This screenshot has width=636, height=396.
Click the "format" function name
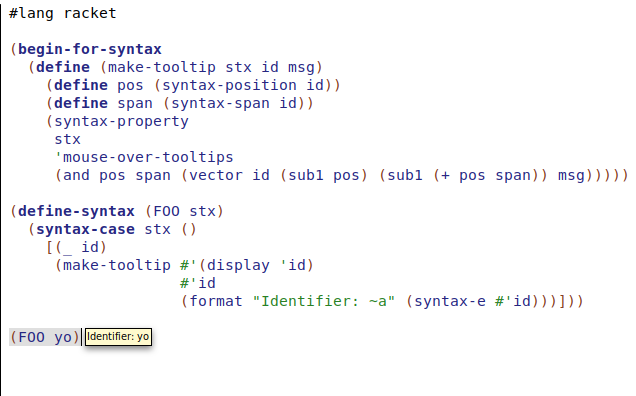(216, 301)
